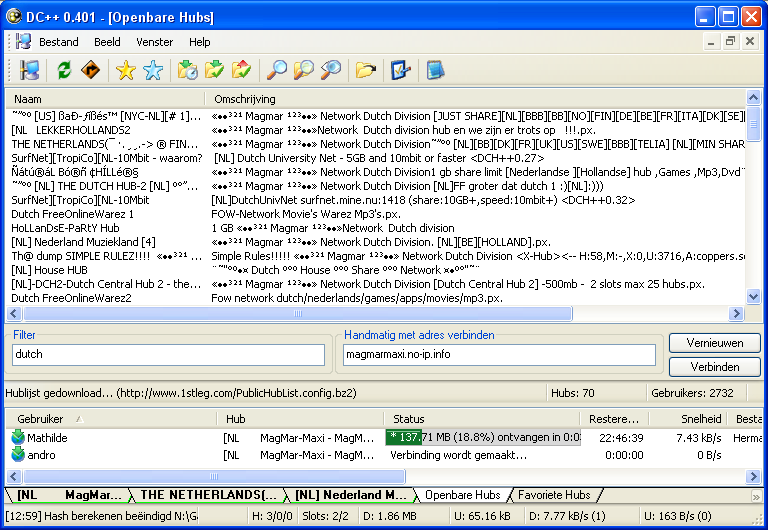Click andro's download user icon

[18, 455]
